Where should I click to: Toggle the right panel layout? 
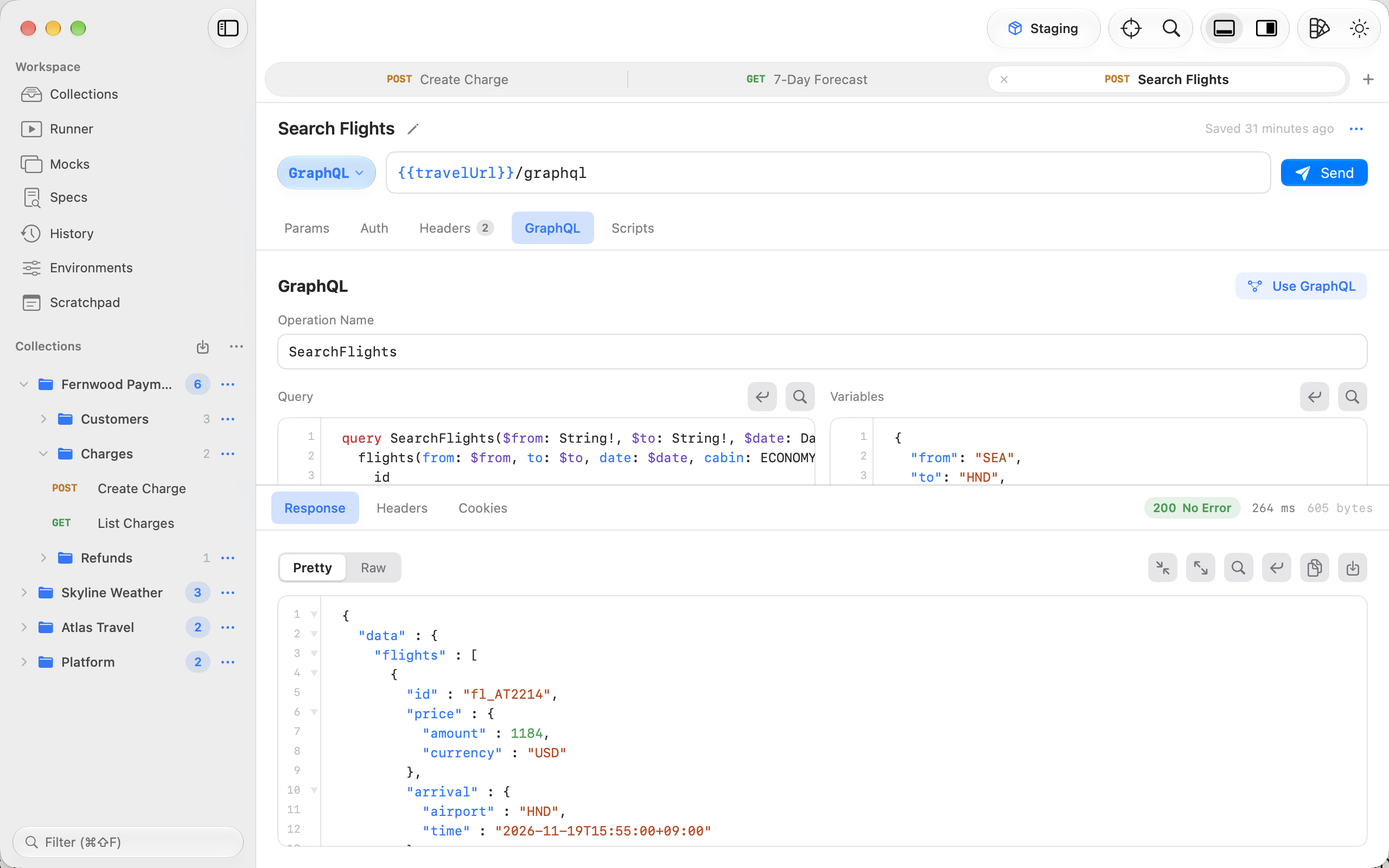coord(1266,28)
